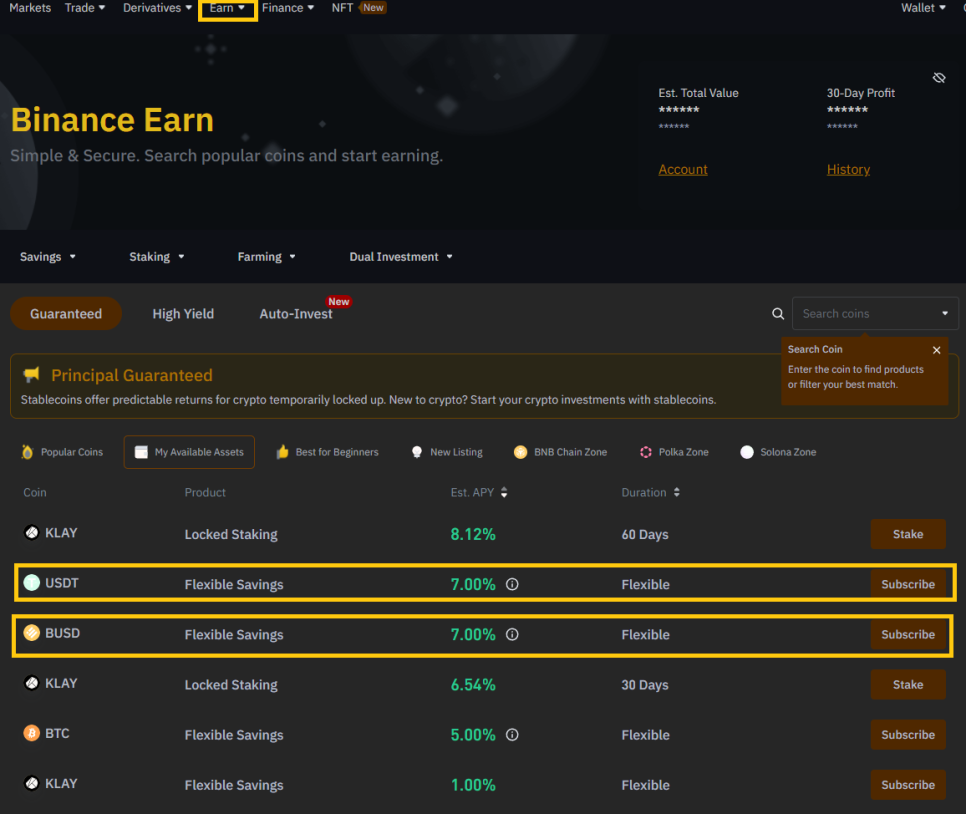Open the Wallet dropdown menu
Image resolution: width=966 pixels, height=814 pixels.
(923, 8)
